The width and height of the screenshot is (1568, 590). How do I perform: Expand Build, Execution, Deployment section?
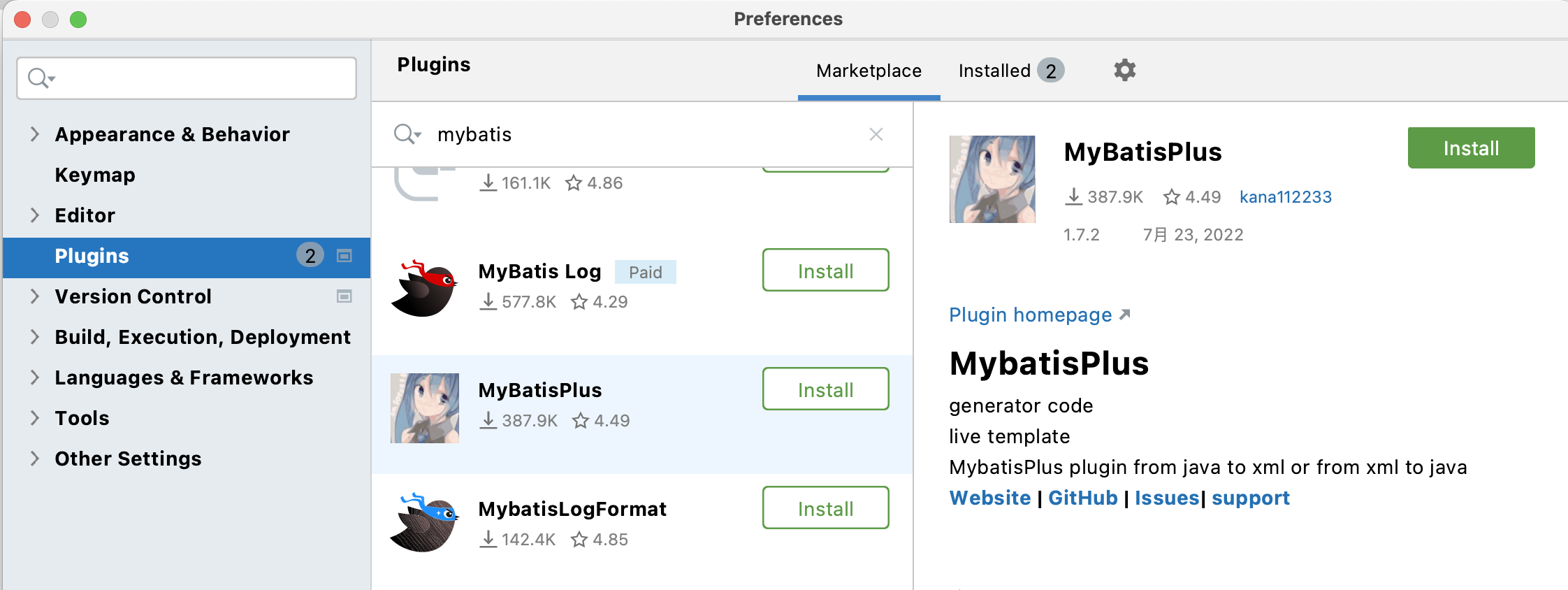[x=34, y=337]
